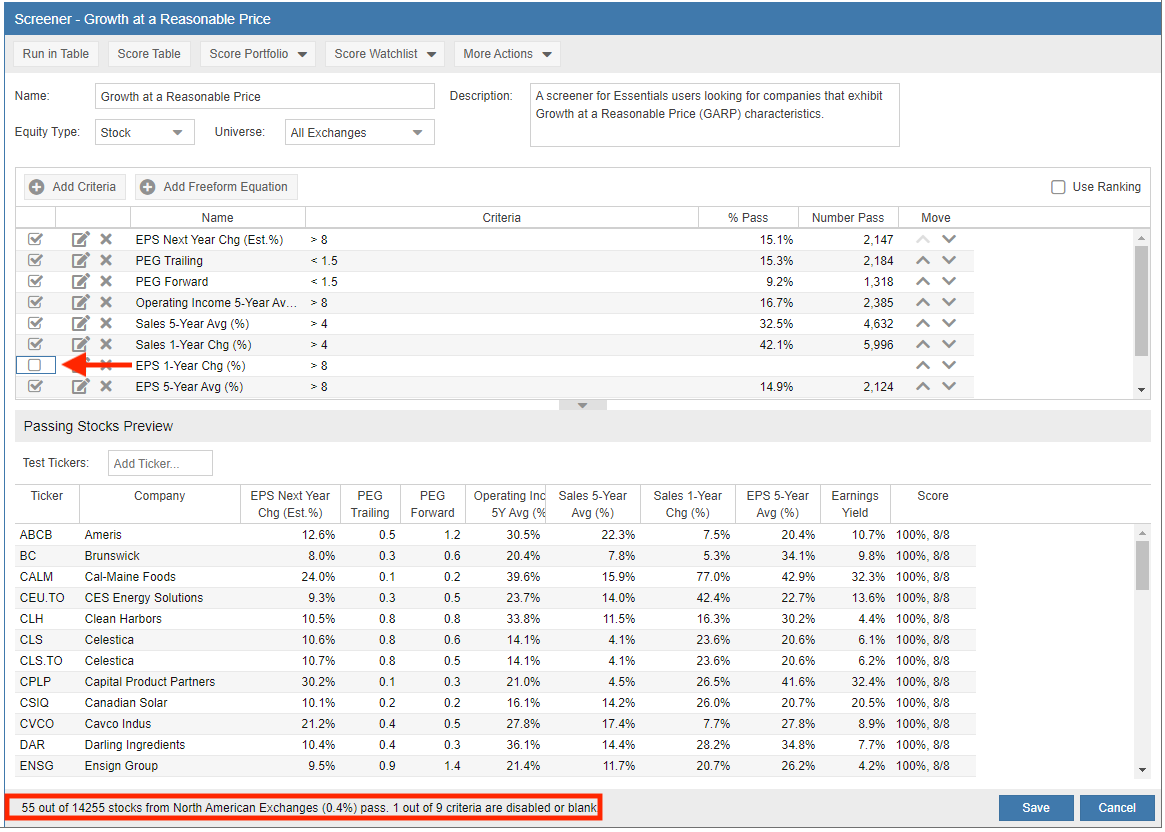The image size is (1165, 832).
Task: Open the Universe All Exchanges dropdown
Action: tap(360, 132)
